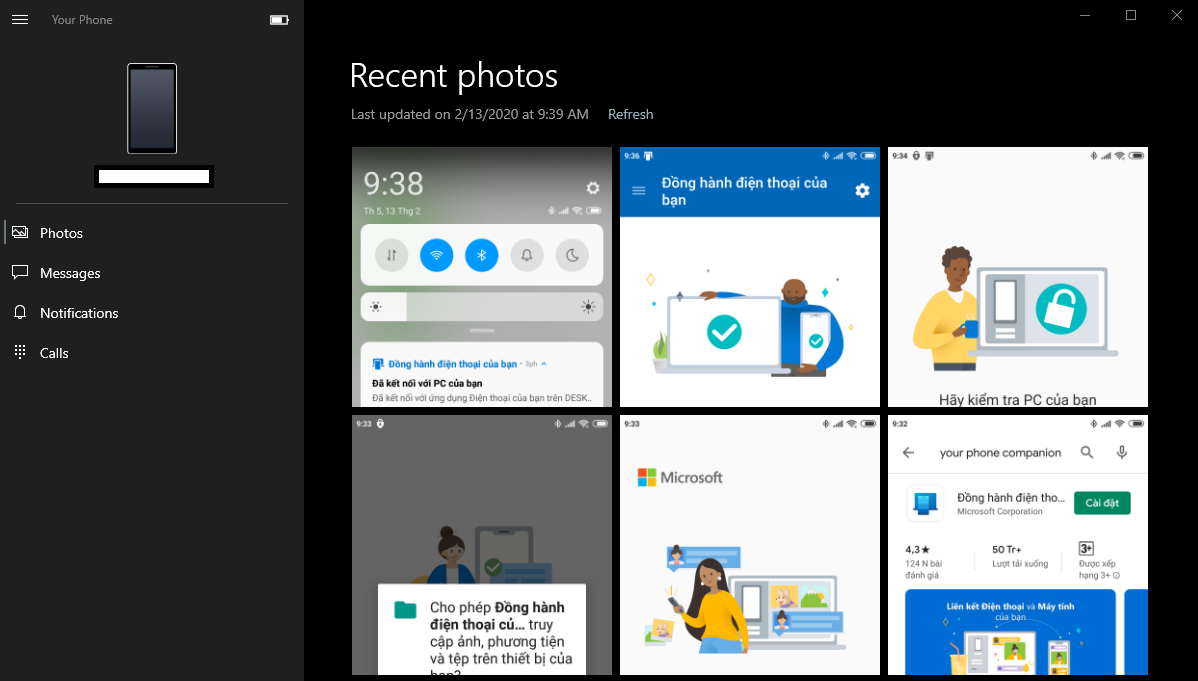Open the 'your phone companion' store screenshot
This screenshot has width=1198, height=681.
click(x=1018, y=545)
